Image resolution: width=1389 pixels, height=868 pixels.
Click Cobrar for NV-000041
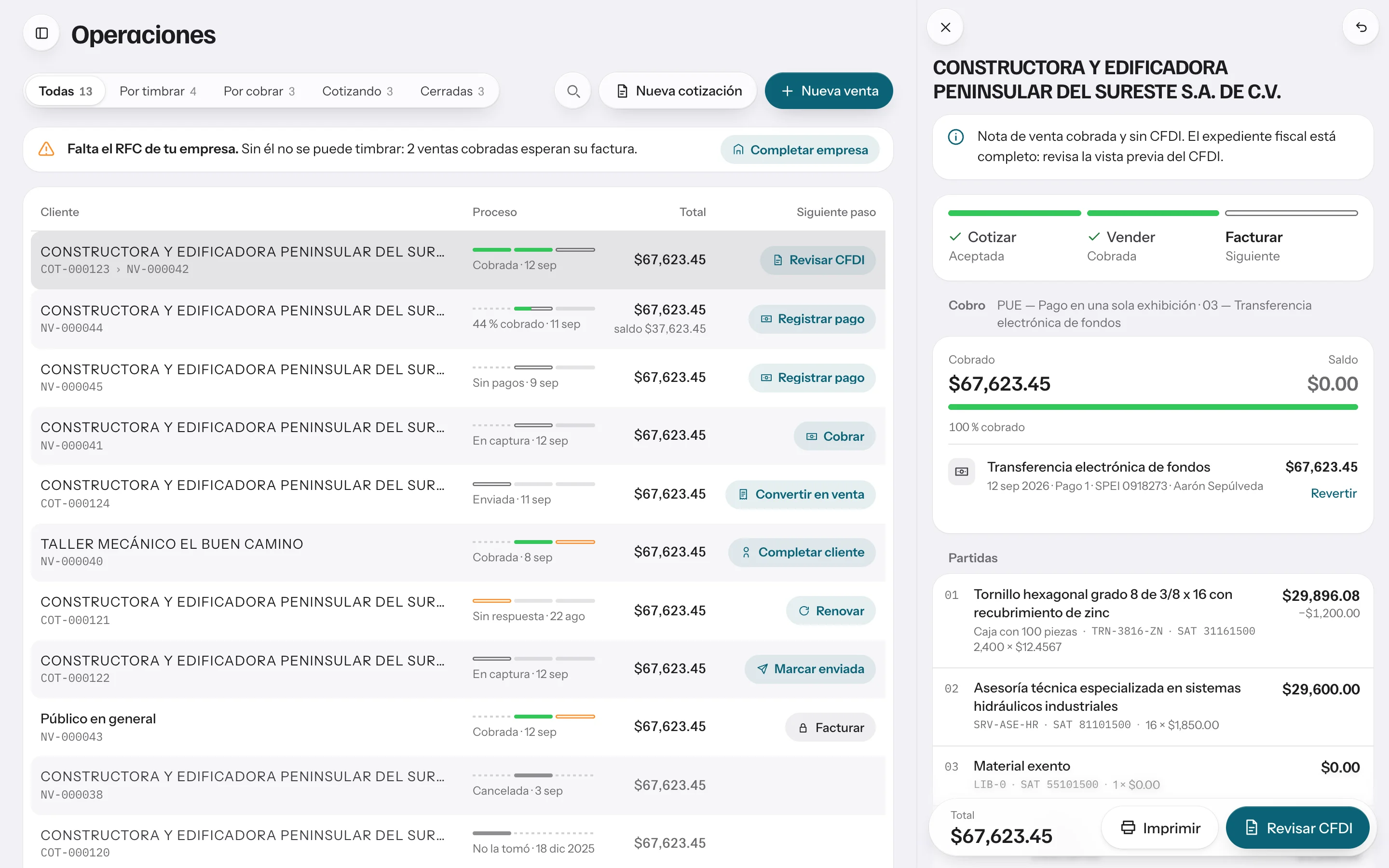834,436
